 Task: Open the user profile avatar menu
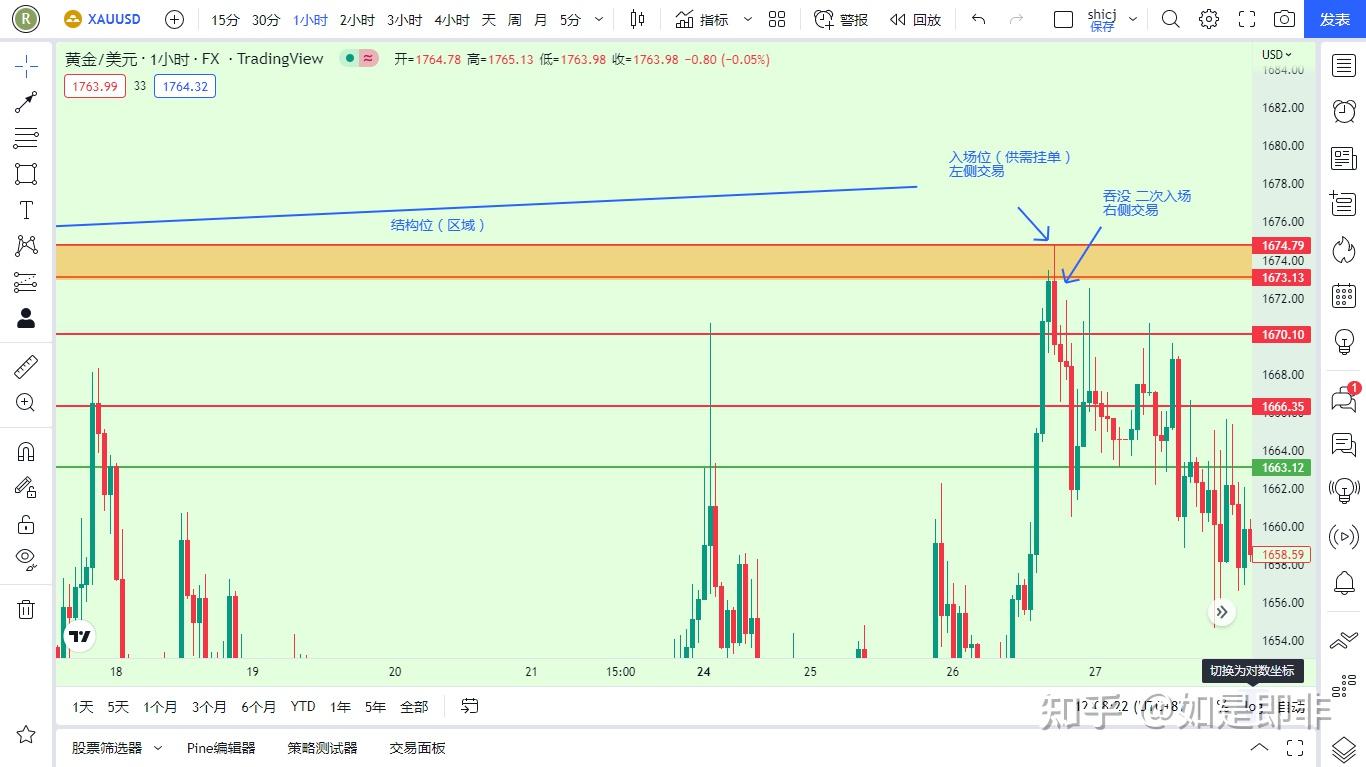click(26, 19)
